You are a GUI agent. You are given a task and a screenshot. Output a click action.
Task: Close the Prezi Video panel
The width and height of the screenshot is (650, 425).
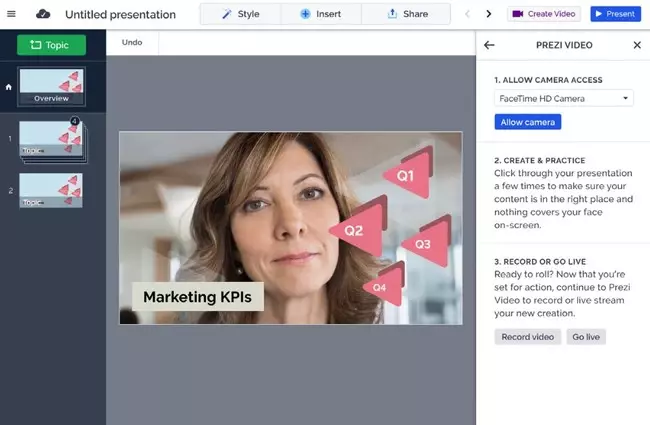point(637,45)
